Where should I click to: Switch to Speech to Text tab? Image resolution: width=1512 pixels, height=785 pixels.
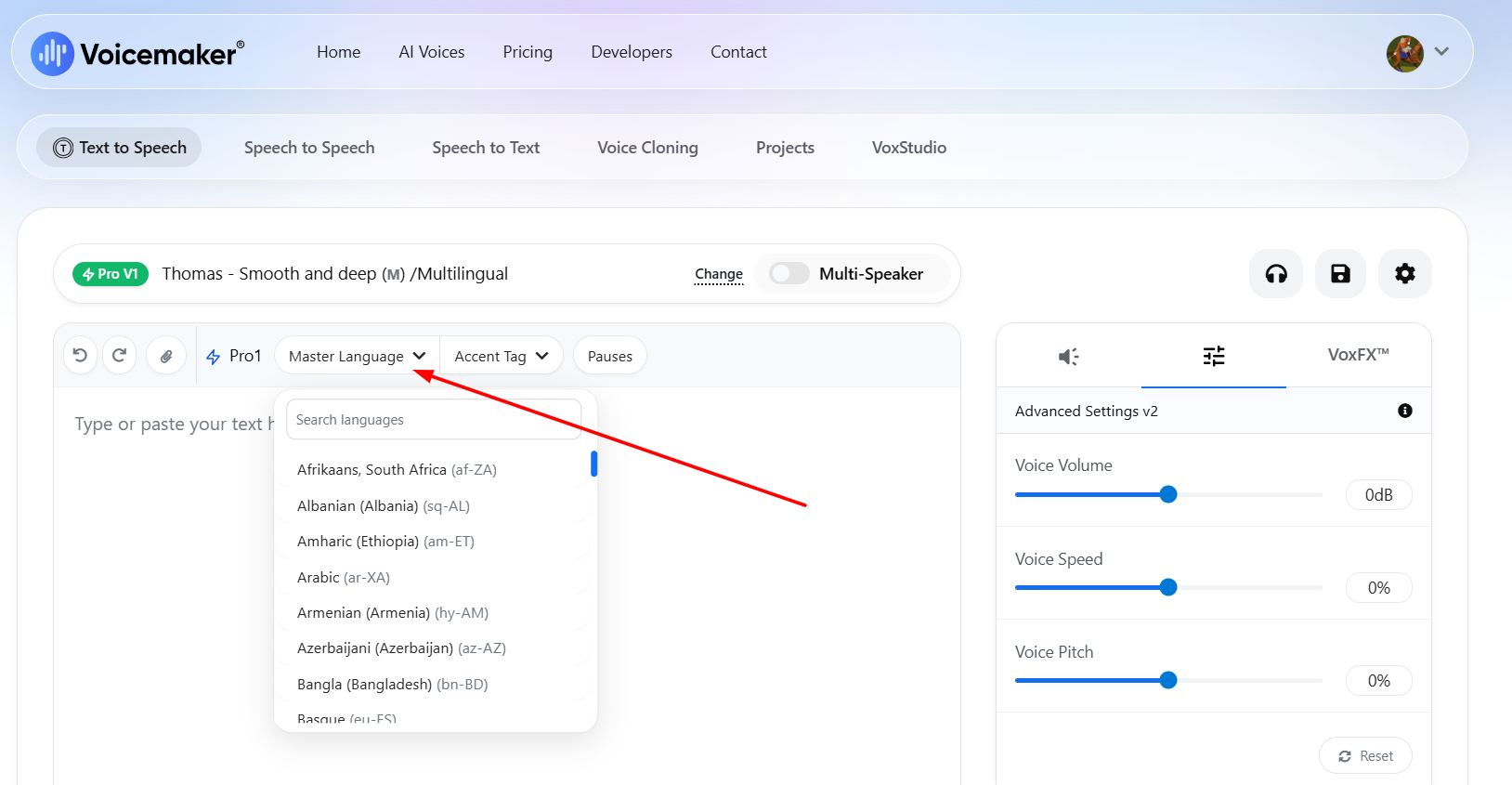[x=486, y=148]
